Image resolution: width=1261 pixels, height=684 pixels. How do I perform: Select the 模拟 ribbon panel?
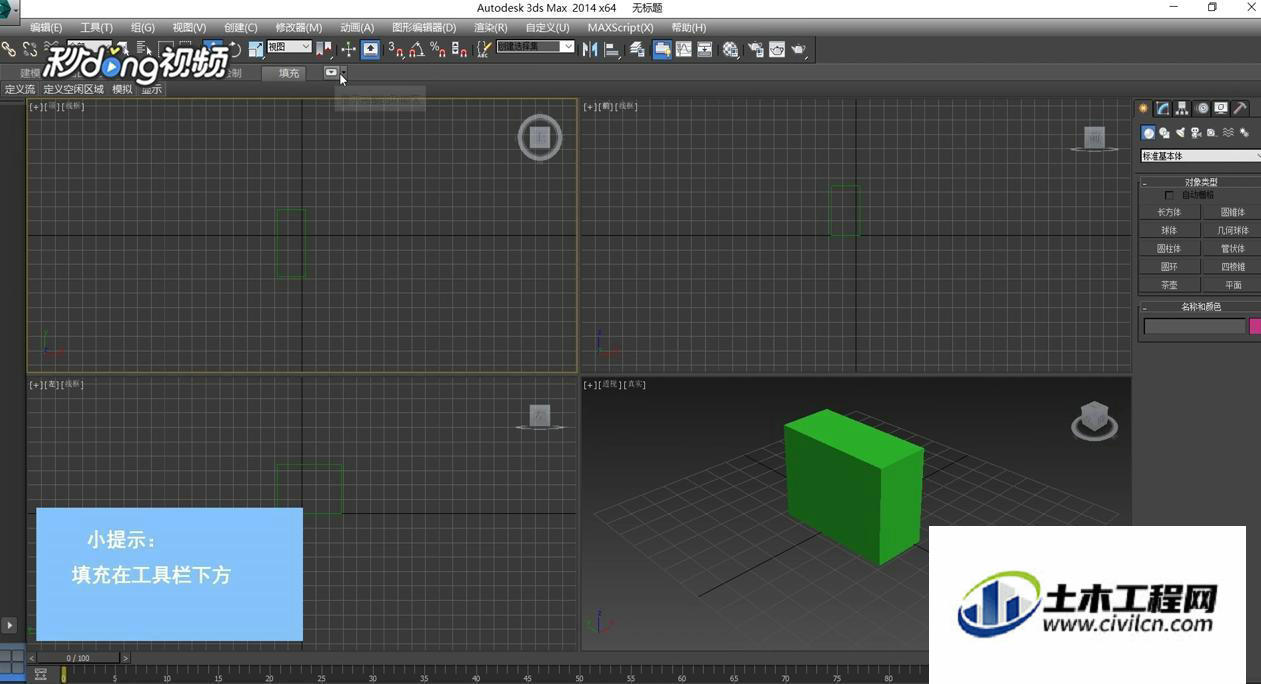pyautogui.click(x=122, y=90)
